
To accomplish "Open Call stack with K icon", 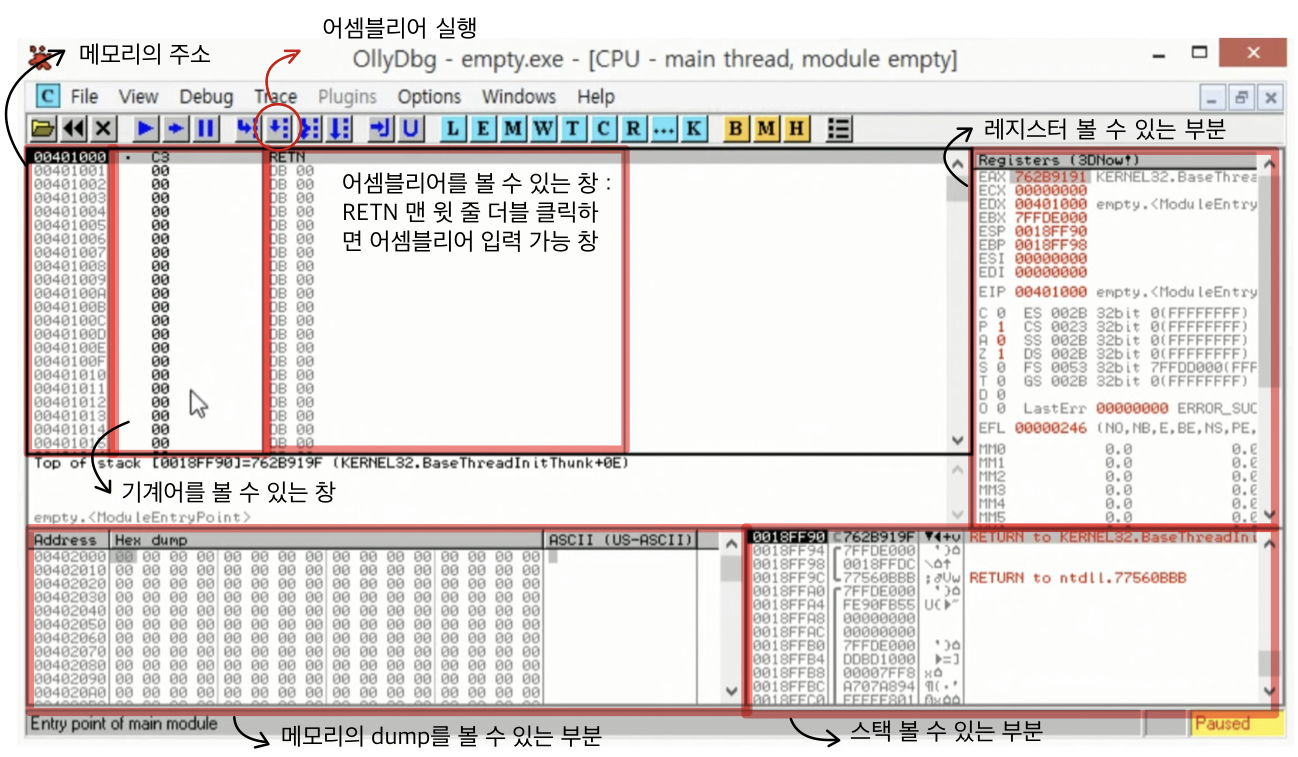I will [x=693, y=128].
